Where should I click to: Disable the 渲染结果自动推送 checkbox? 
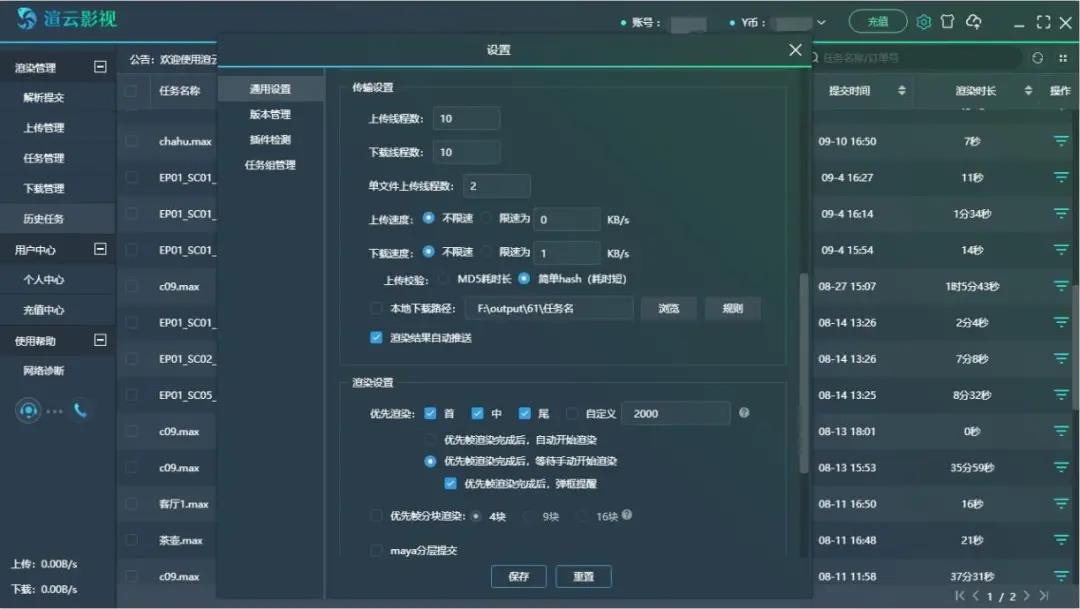(376, 338)
